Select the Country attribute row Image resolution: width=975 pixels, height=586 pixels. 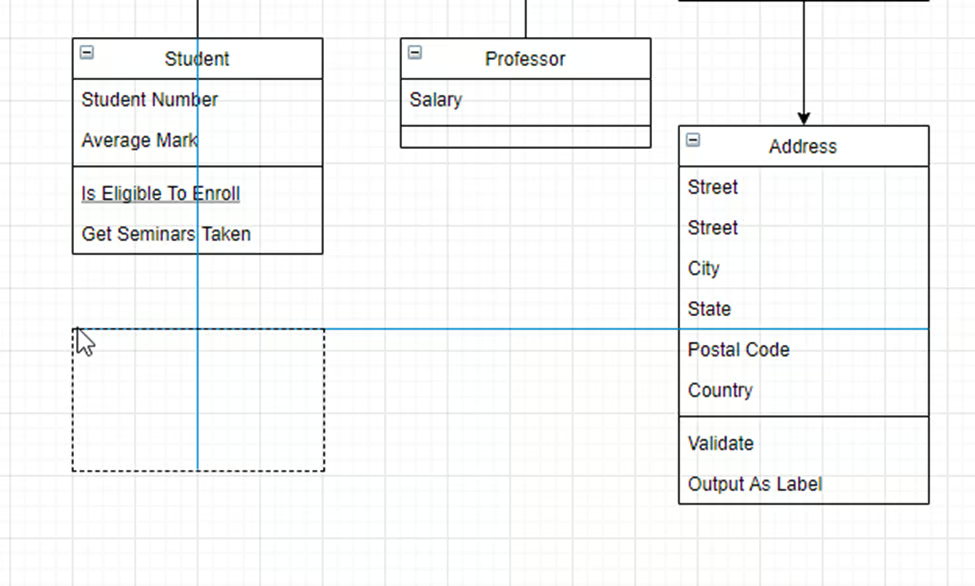click(720, 391)
